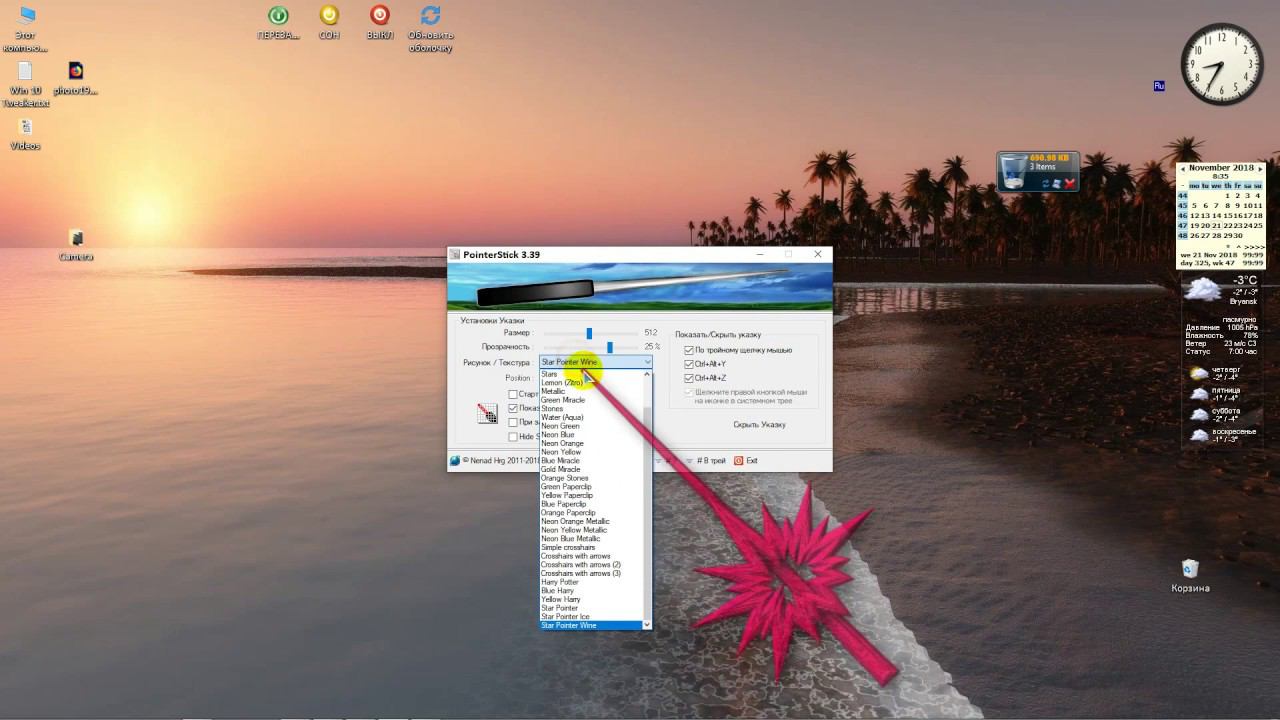This screenshot has height=720, width=1280.
Task: Choose Simple crosshairs texture from the list
Action: point(591,547)
